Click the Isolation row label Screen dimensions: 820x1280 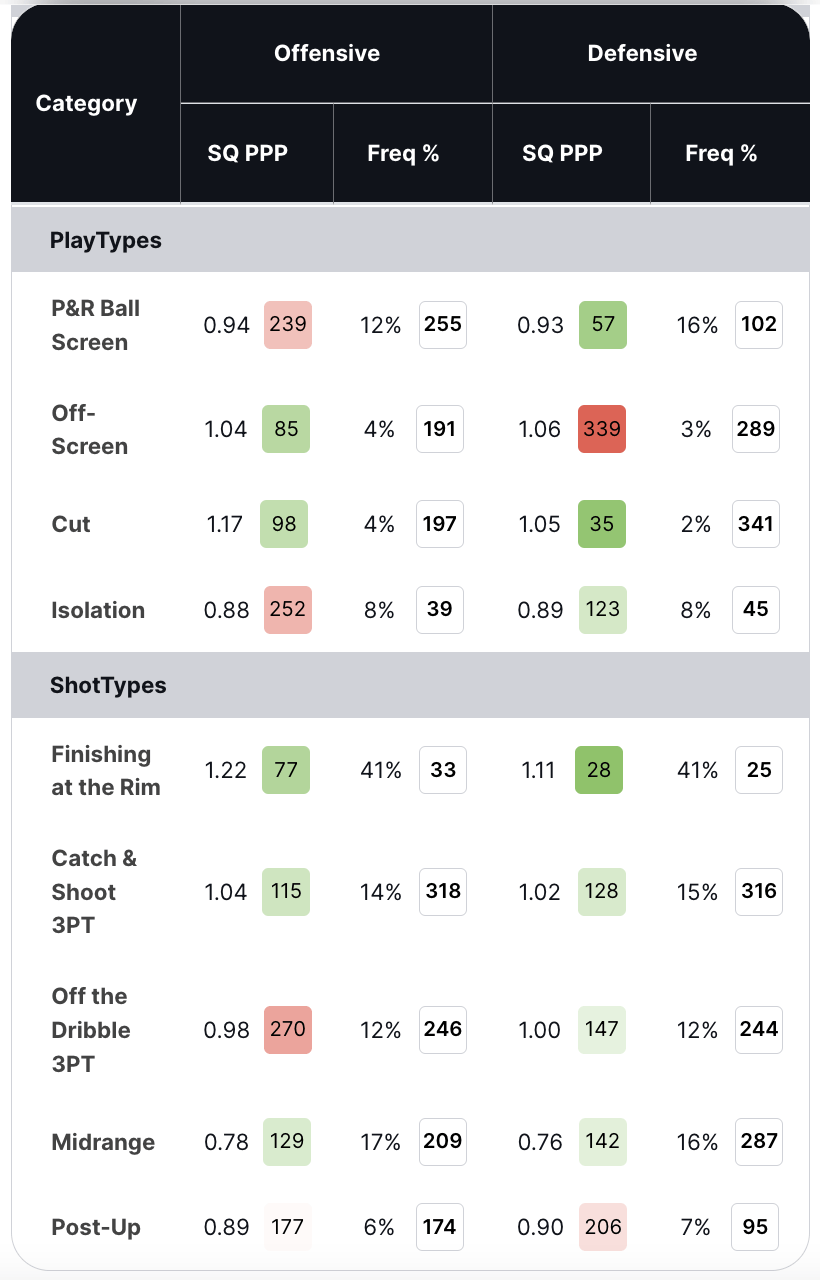(x=98, y=610)
